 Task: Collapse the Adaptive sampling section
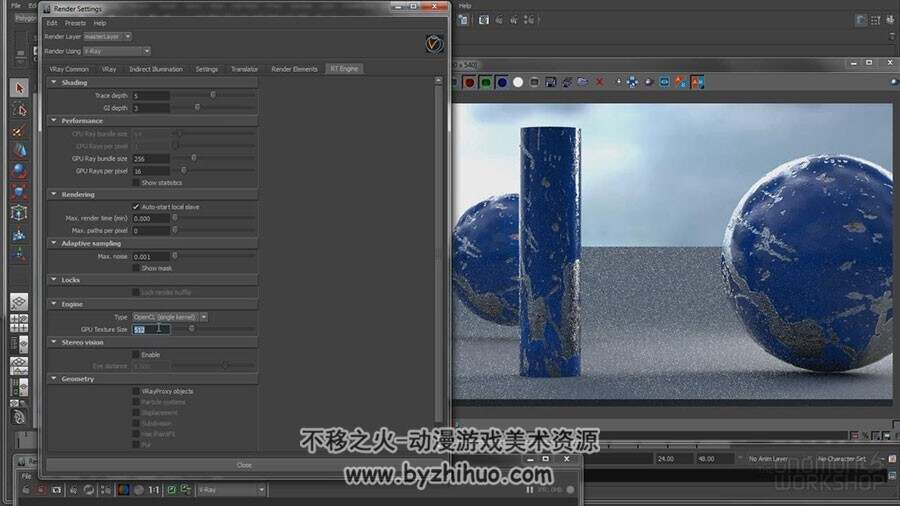[54, 243]
